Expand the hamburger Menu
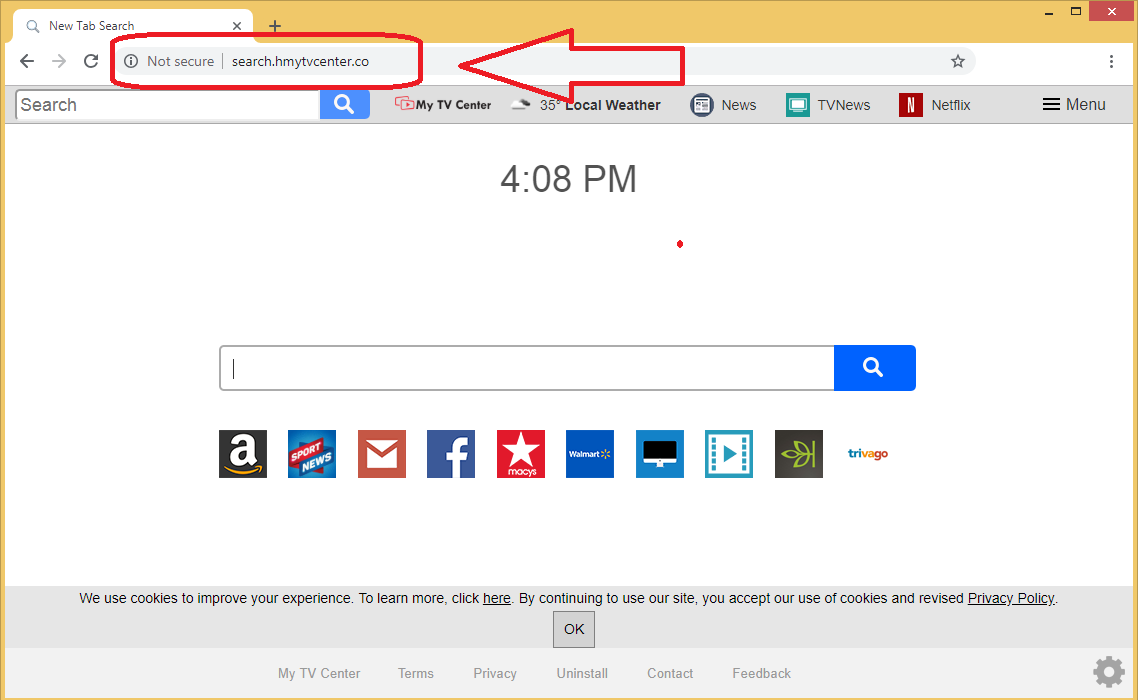1140x700 pixels. click(x=1074, y=105)
